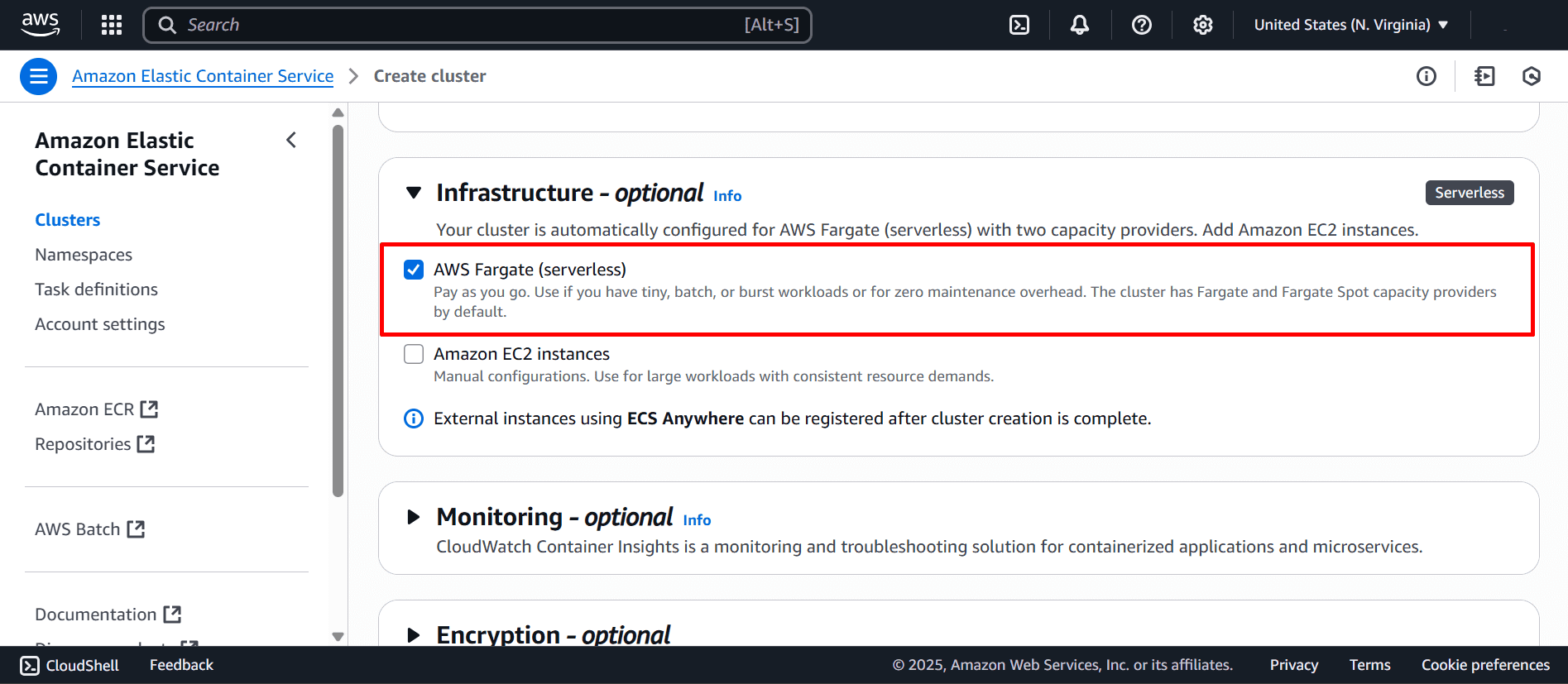The image size is (1568, 684).
Task: Open Namespaces in the side navigation
Action: [x=84, y=255]
